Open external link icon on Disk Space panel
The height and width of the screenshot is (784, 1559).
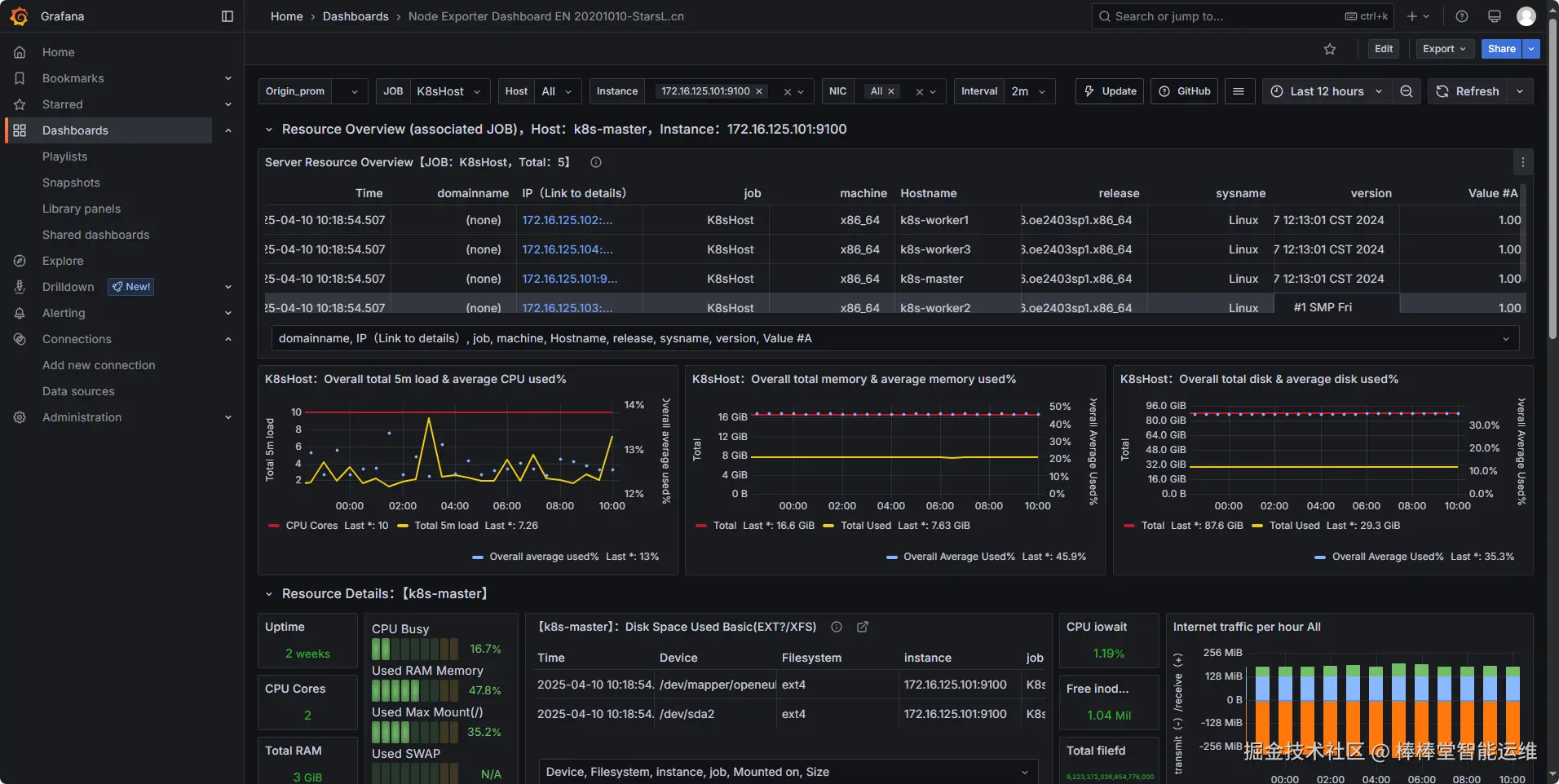863,627
